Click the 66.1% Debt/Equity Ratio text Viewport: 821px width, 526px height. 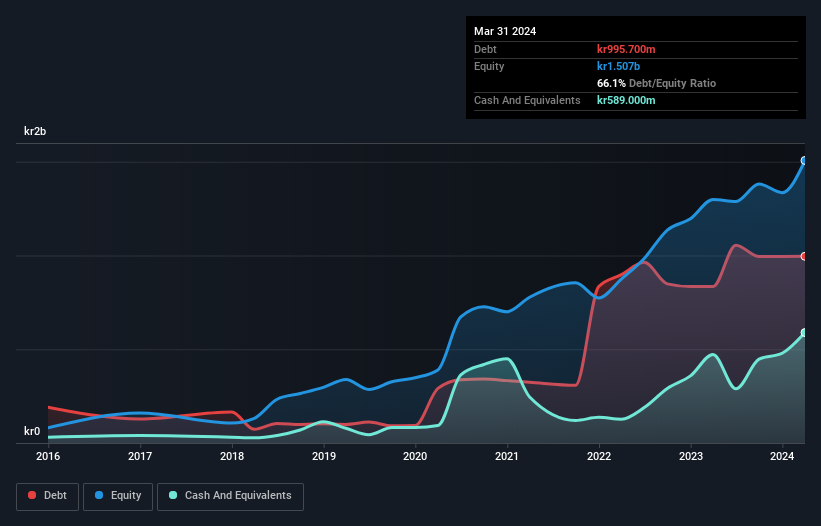656,83
